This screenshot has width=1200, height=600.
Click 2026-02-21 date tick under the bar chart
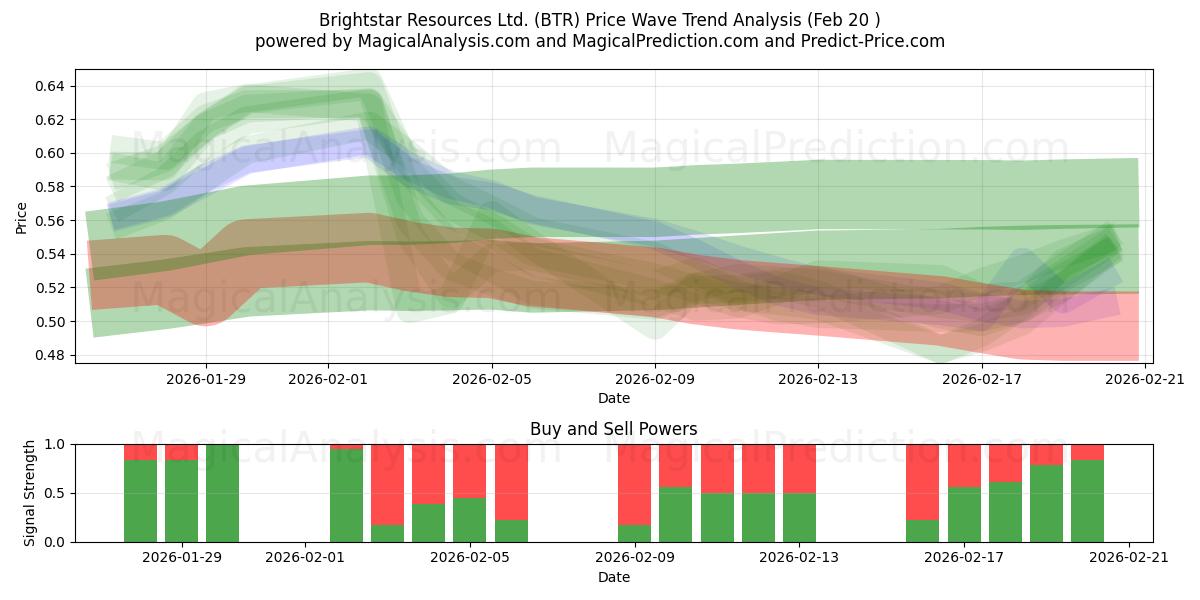[x=1128, y=558]
